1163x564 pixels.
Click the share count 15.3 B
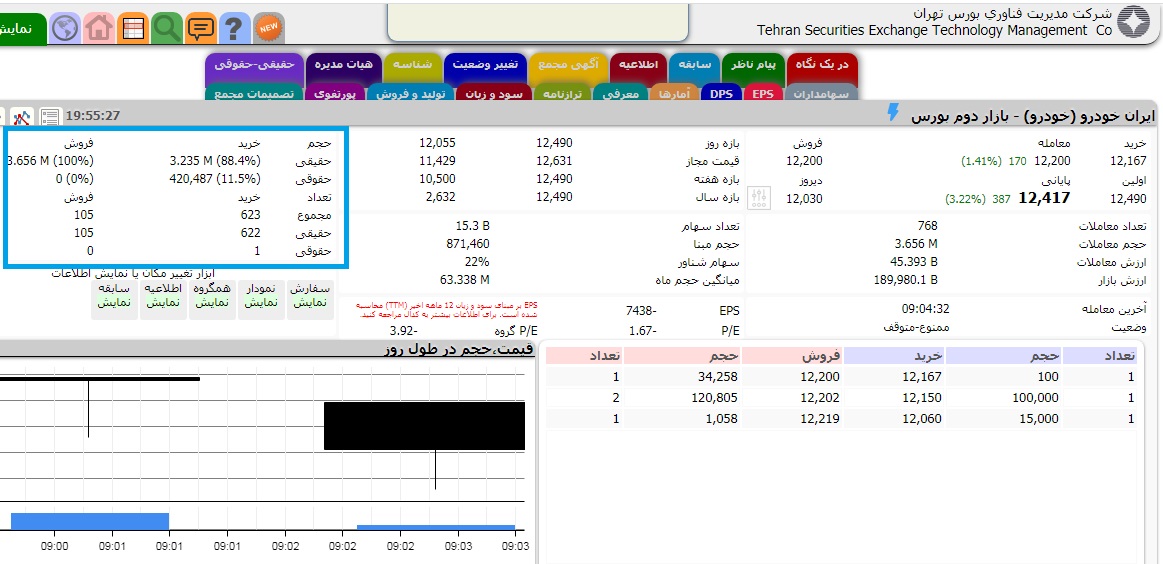coord(472,226)
